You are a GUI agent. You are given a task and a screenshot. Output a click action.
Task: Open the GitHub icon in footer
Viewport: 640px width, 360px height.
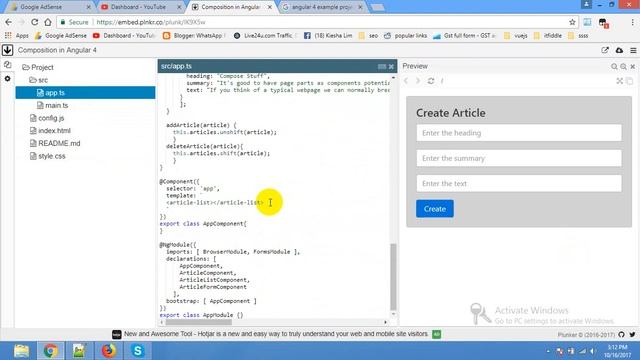621,334
